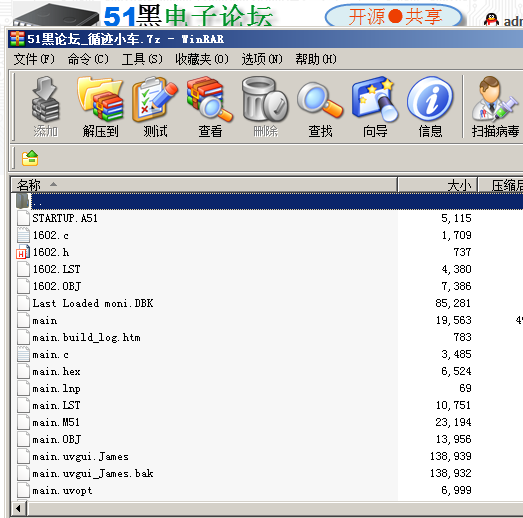Click the 解压到 (Extract To) icon
Viewport: 523px width, 518px height.
[x=100, y=107]
